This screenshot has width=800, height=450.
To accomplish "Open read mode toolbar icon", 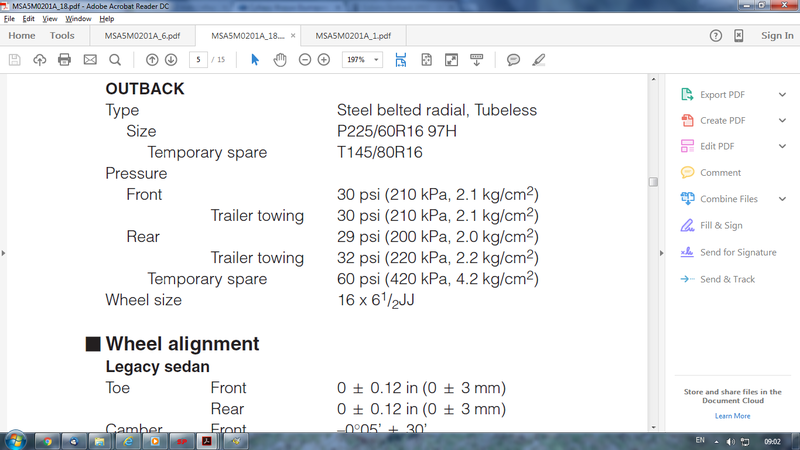I will (x=477, y=60).
